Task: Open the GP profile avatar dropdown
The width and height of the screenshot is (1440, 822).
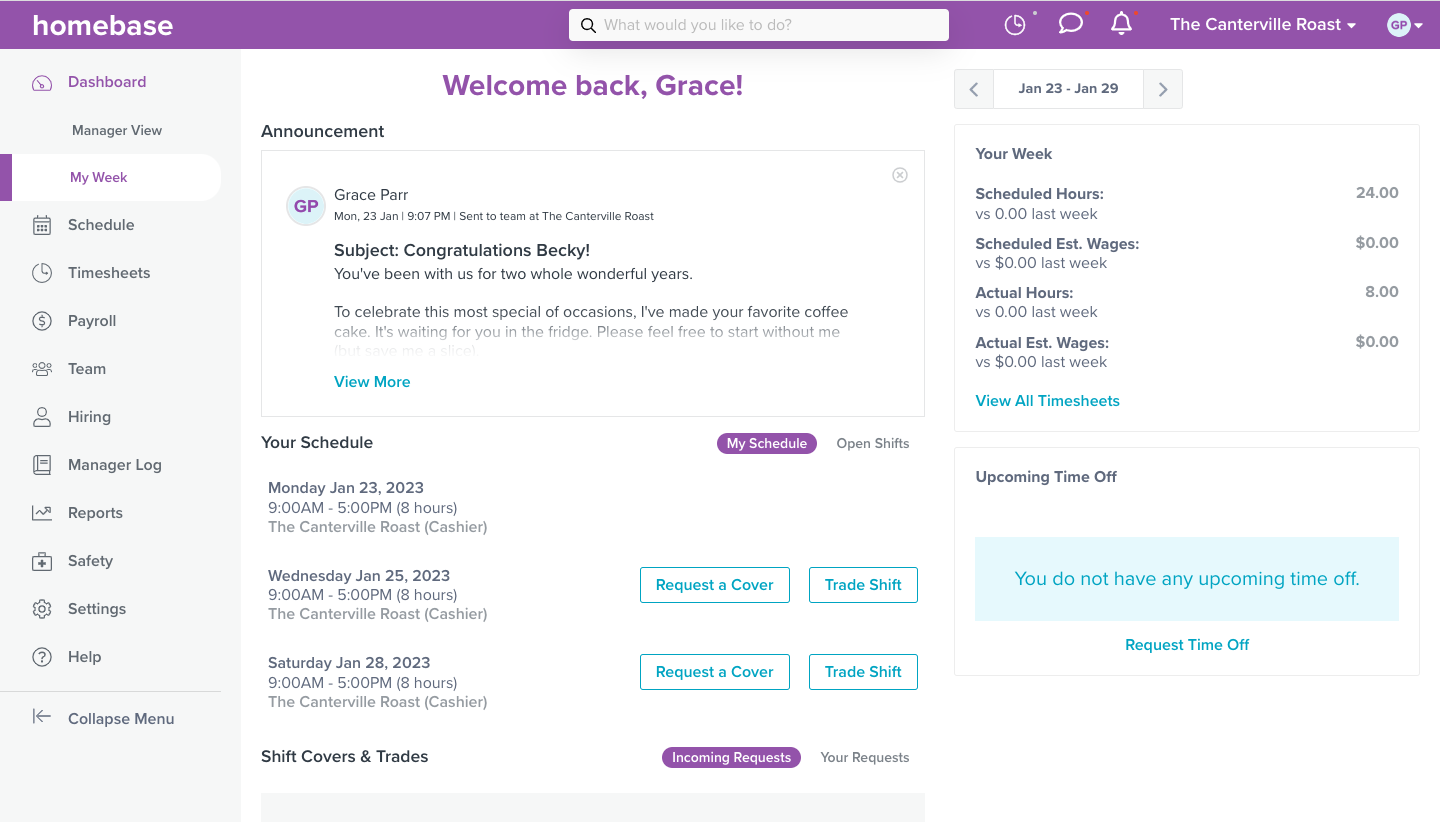Action: (x=1405, y=25)
